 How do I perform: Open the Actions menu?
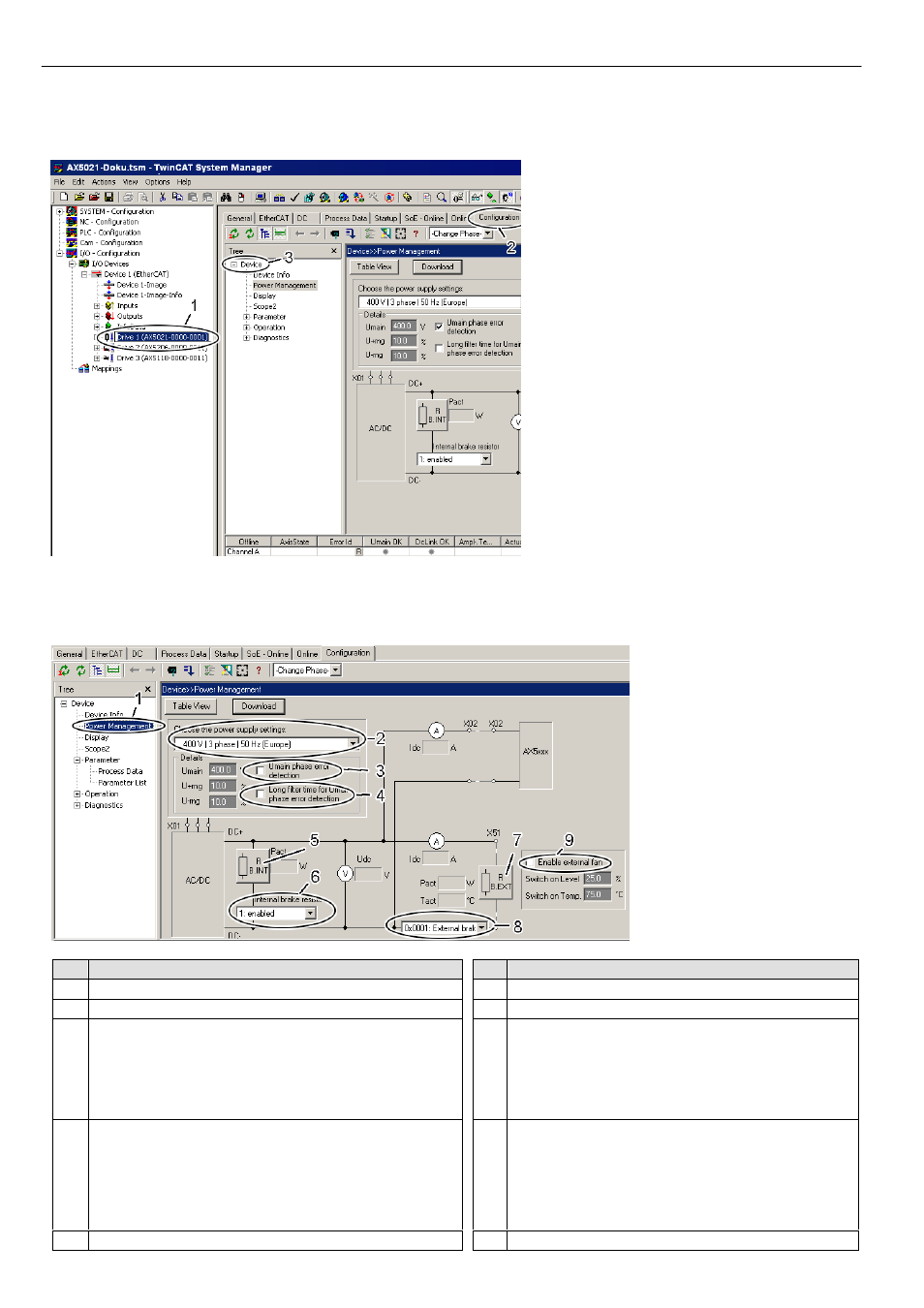(x=104, y=182)
